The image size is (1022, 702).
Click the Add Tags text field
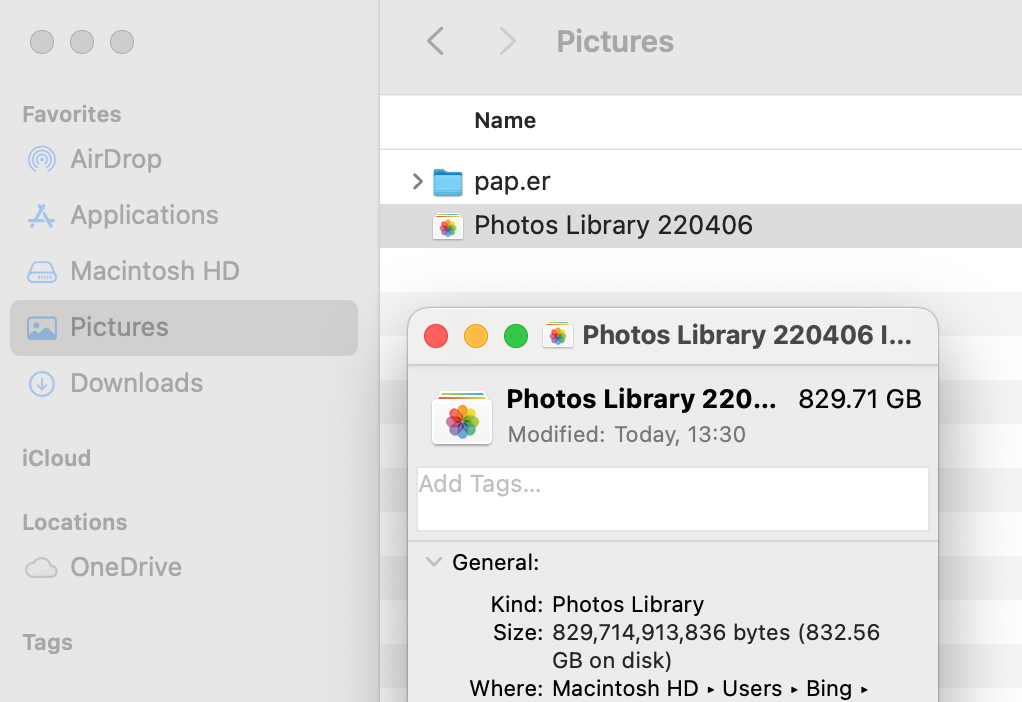672,498
